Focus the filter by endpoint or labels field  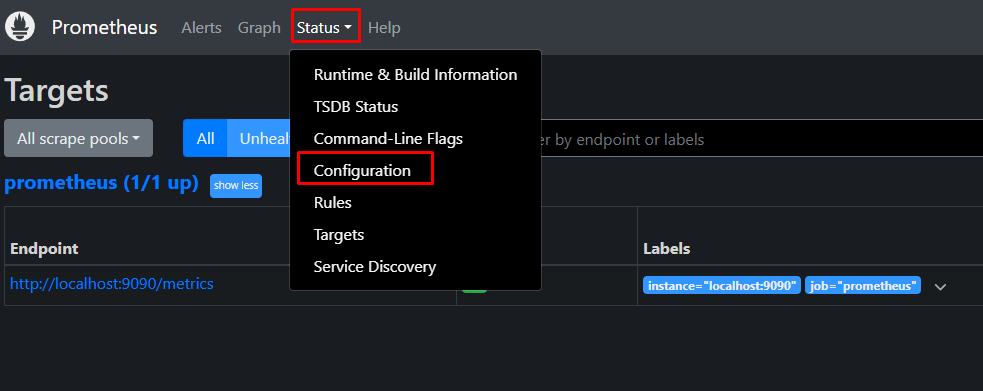(x=762, y=138)
